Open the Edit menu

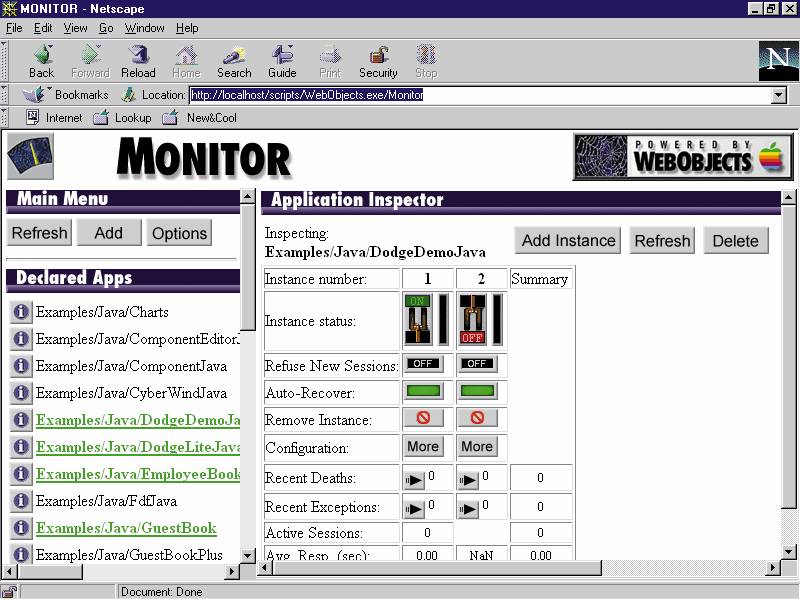click(43, 28)
